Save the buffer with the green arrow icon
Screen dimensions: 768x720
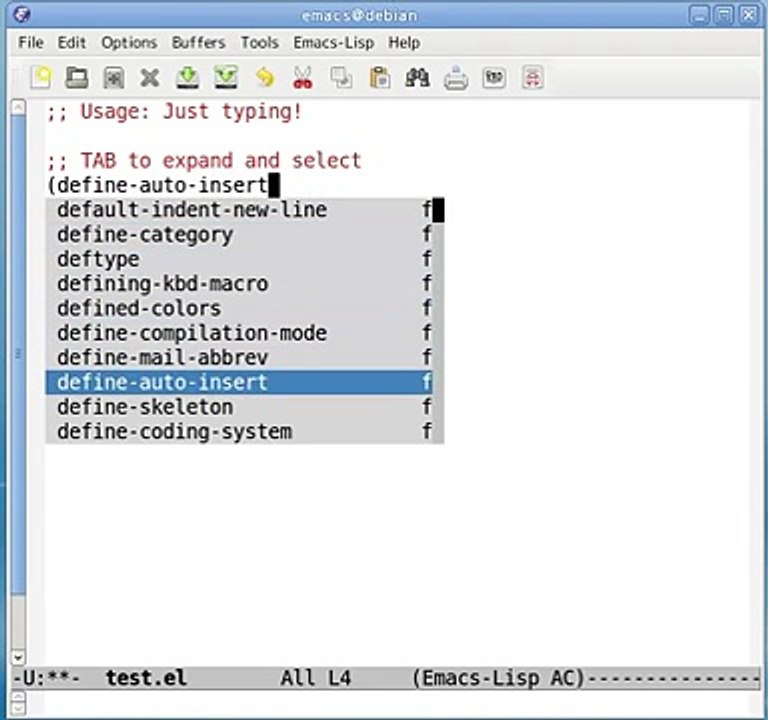click(x=188, y=78)
